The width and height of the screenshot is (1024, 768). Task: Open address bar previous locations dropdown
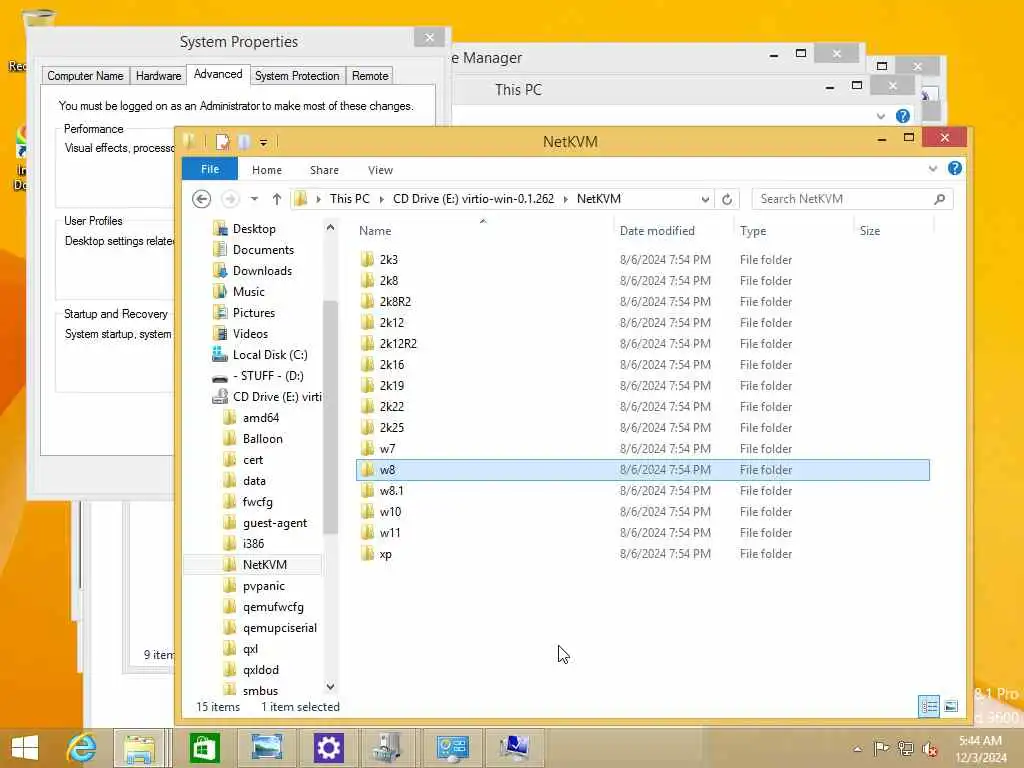coord(705,199)
